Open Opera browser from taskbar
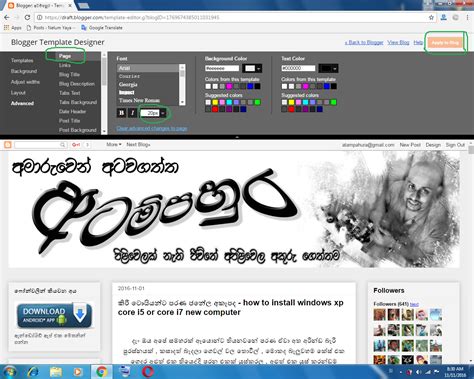Screen dimensions: 474x379 point(148,371)
